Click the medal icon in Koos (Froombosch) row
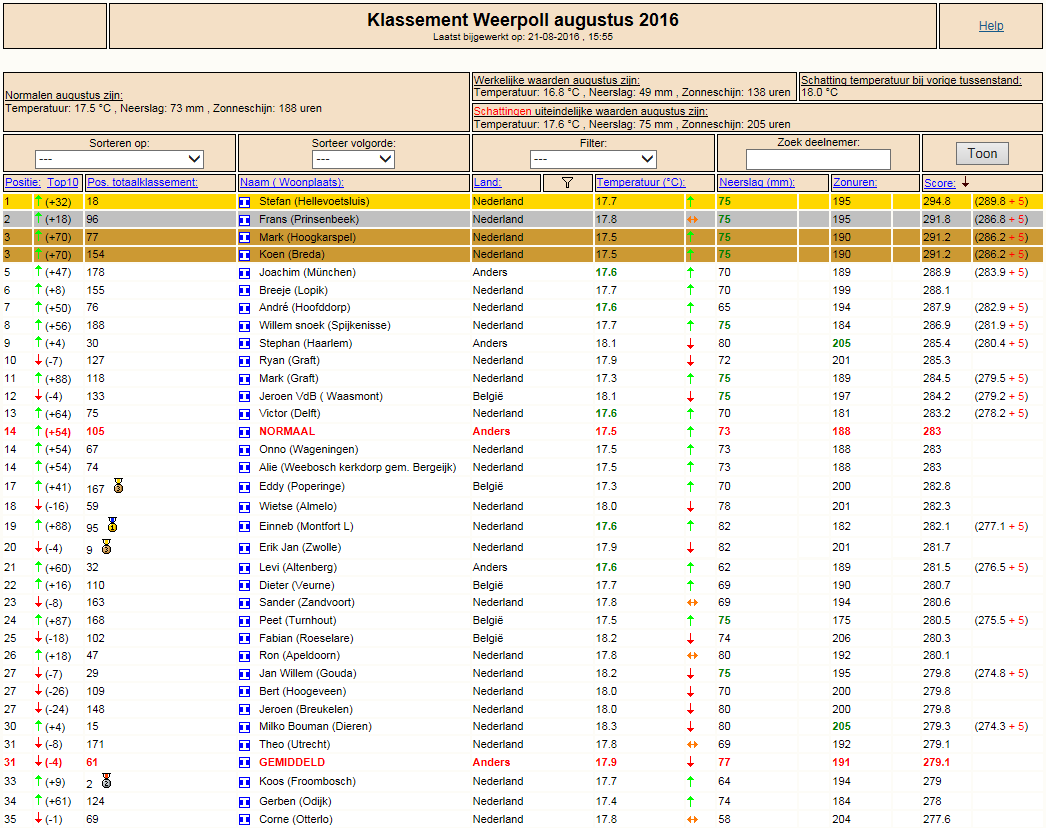The width and height of the screenshot is (1046, 828). pyautogui.click(x=106, y=780)
